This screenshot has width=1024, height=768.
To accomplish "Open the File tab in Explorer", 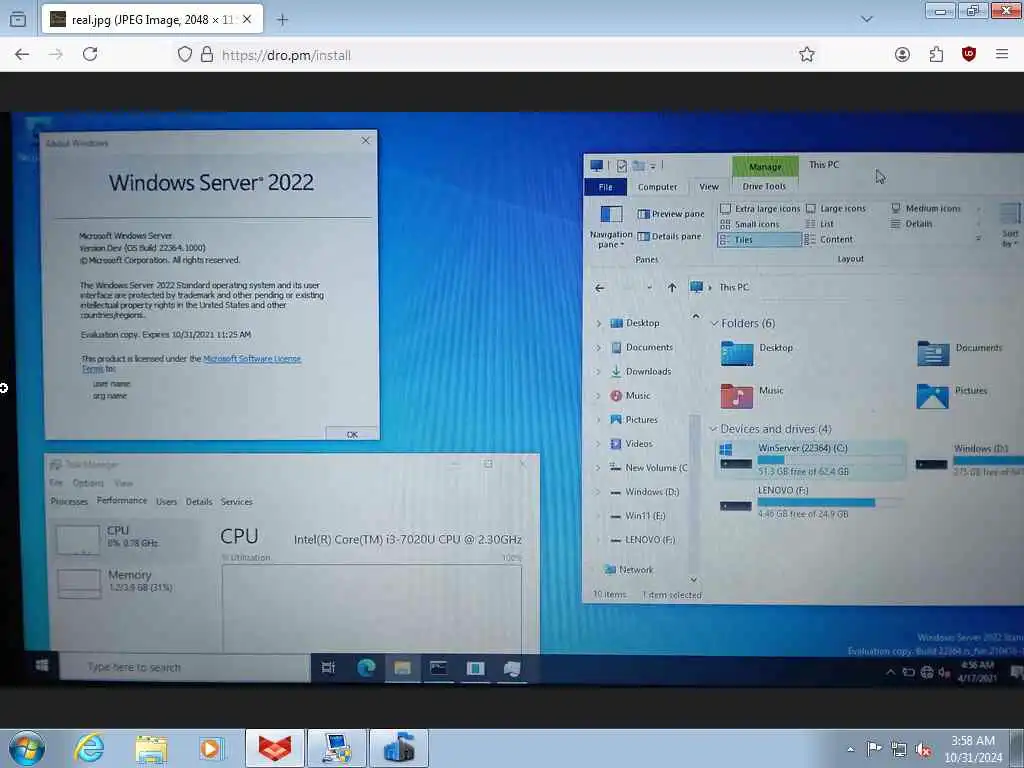I will pos(605,187).
